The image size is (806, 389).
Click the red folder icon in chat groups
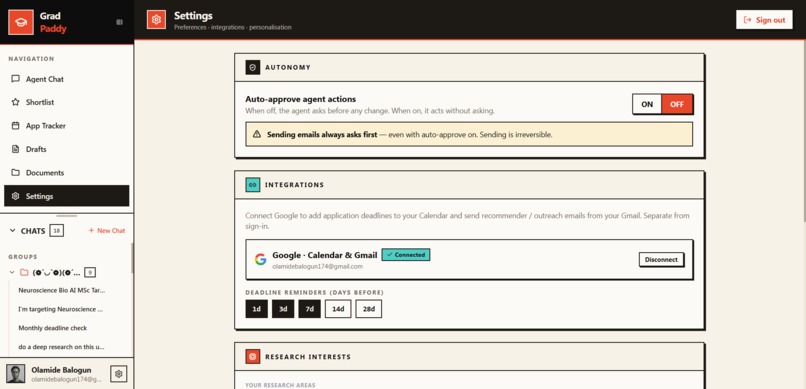[24, 272]
